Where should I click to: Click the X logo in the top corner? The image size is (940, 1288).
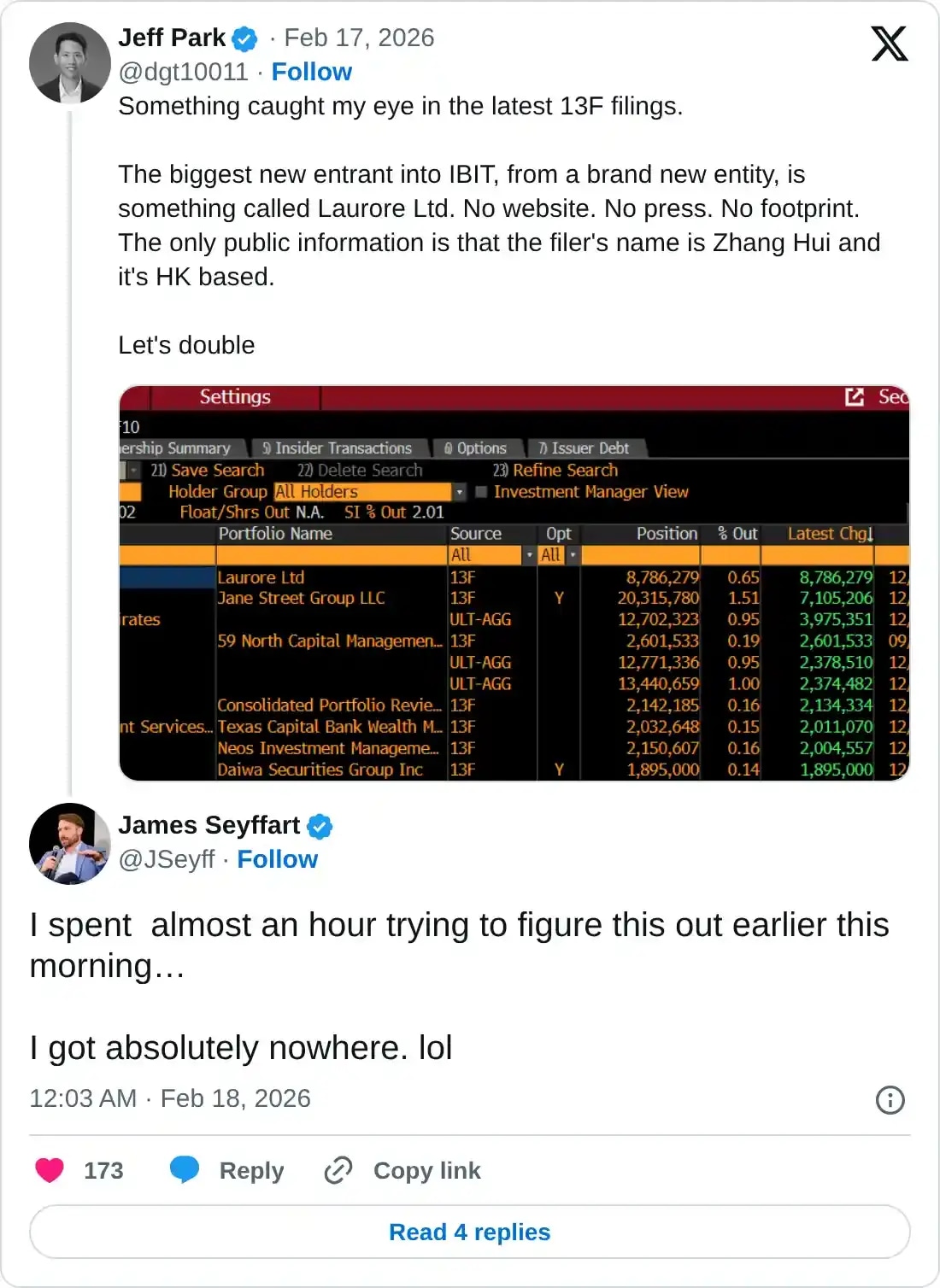890,44
